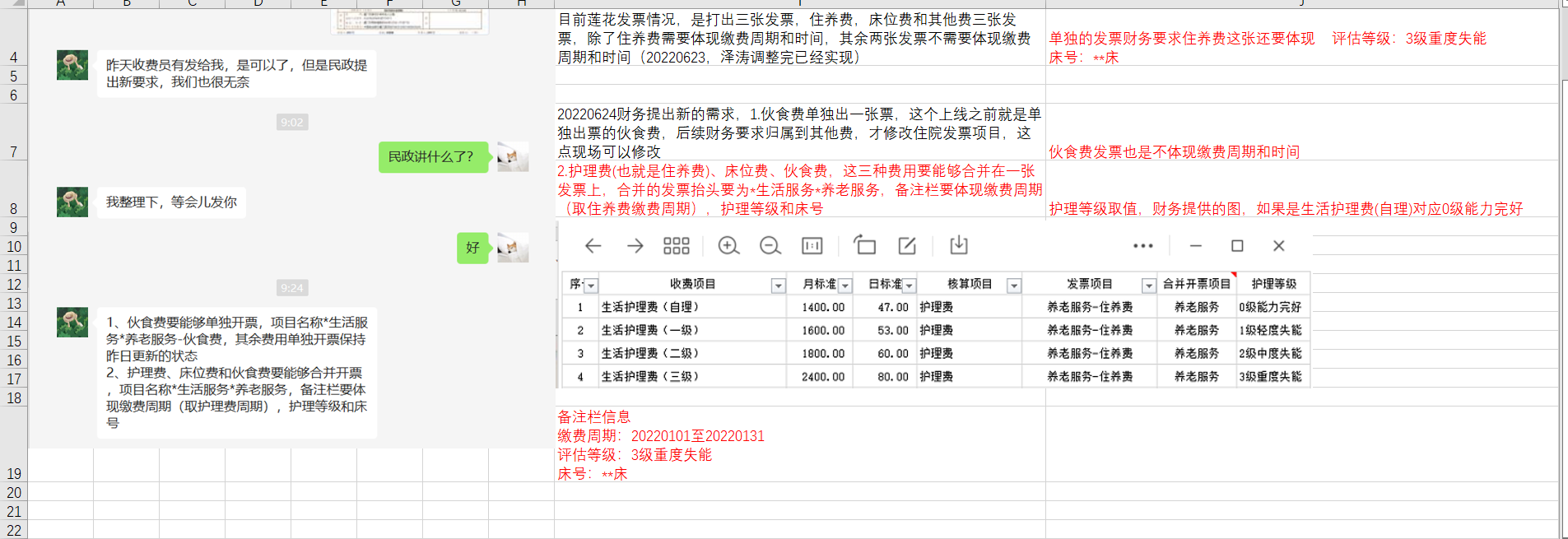Click 养老服务-住养费 in table row 1

coord(1090,307)
